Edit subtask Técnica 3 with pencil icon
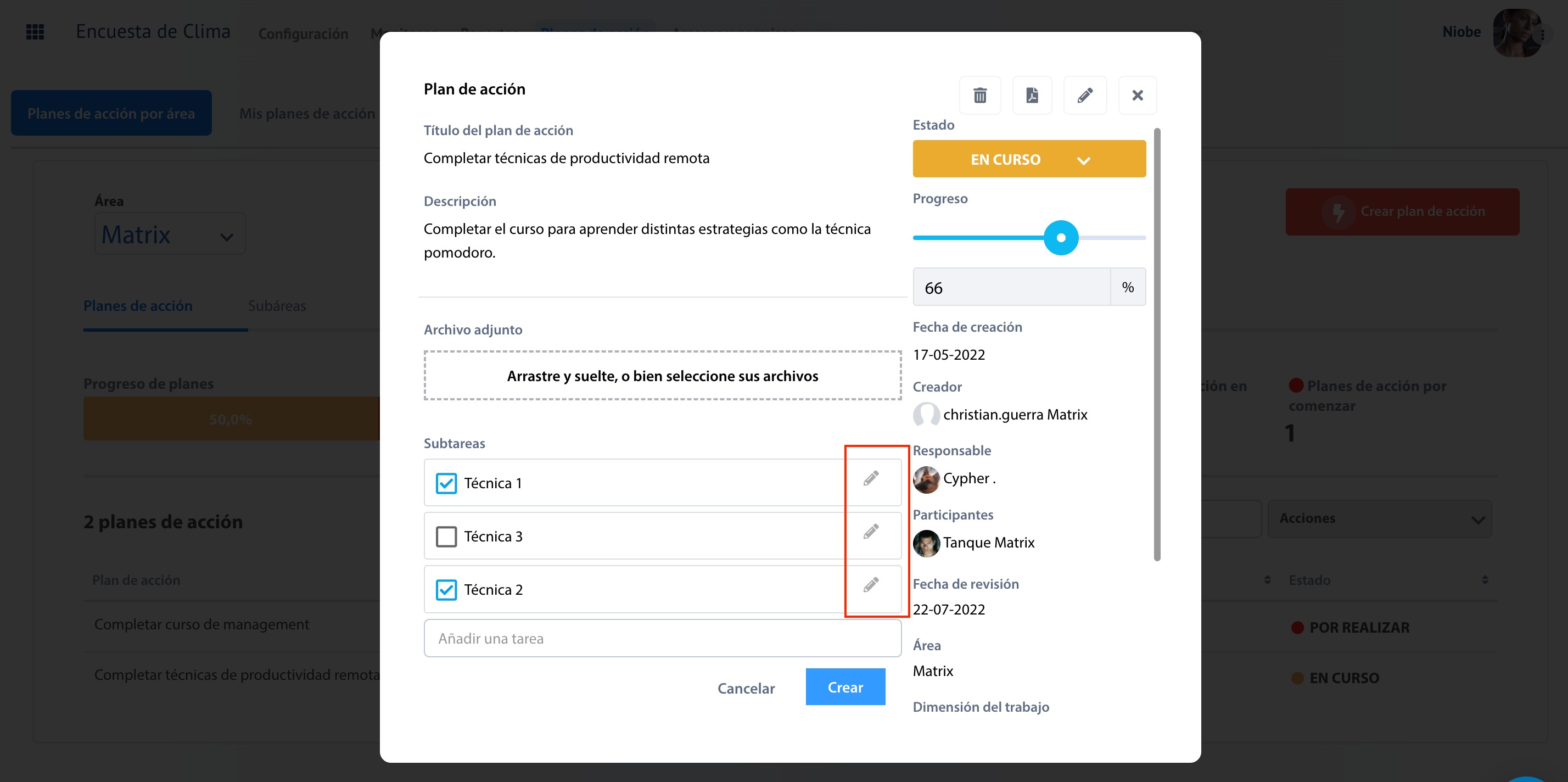 [871, 531]
